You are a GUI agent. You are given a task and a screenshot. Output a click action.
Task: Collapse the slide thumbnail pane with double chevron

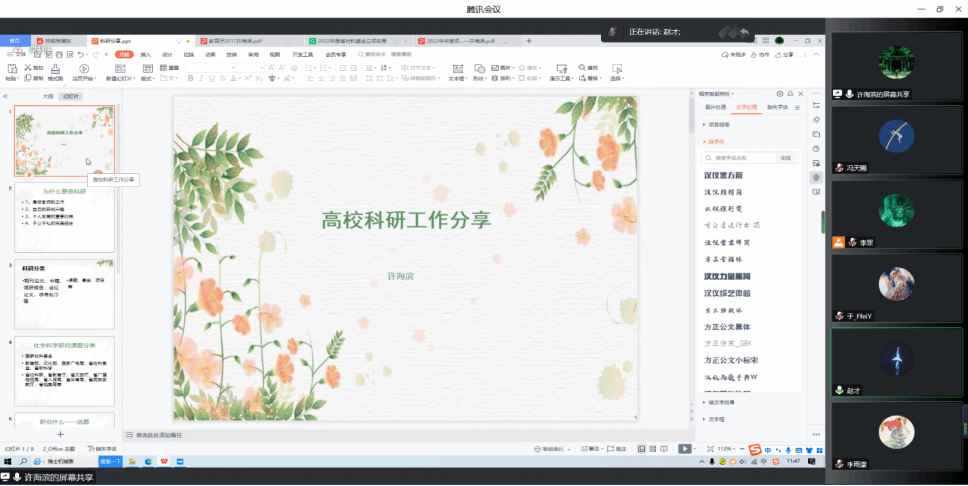[x=6, y=96]
